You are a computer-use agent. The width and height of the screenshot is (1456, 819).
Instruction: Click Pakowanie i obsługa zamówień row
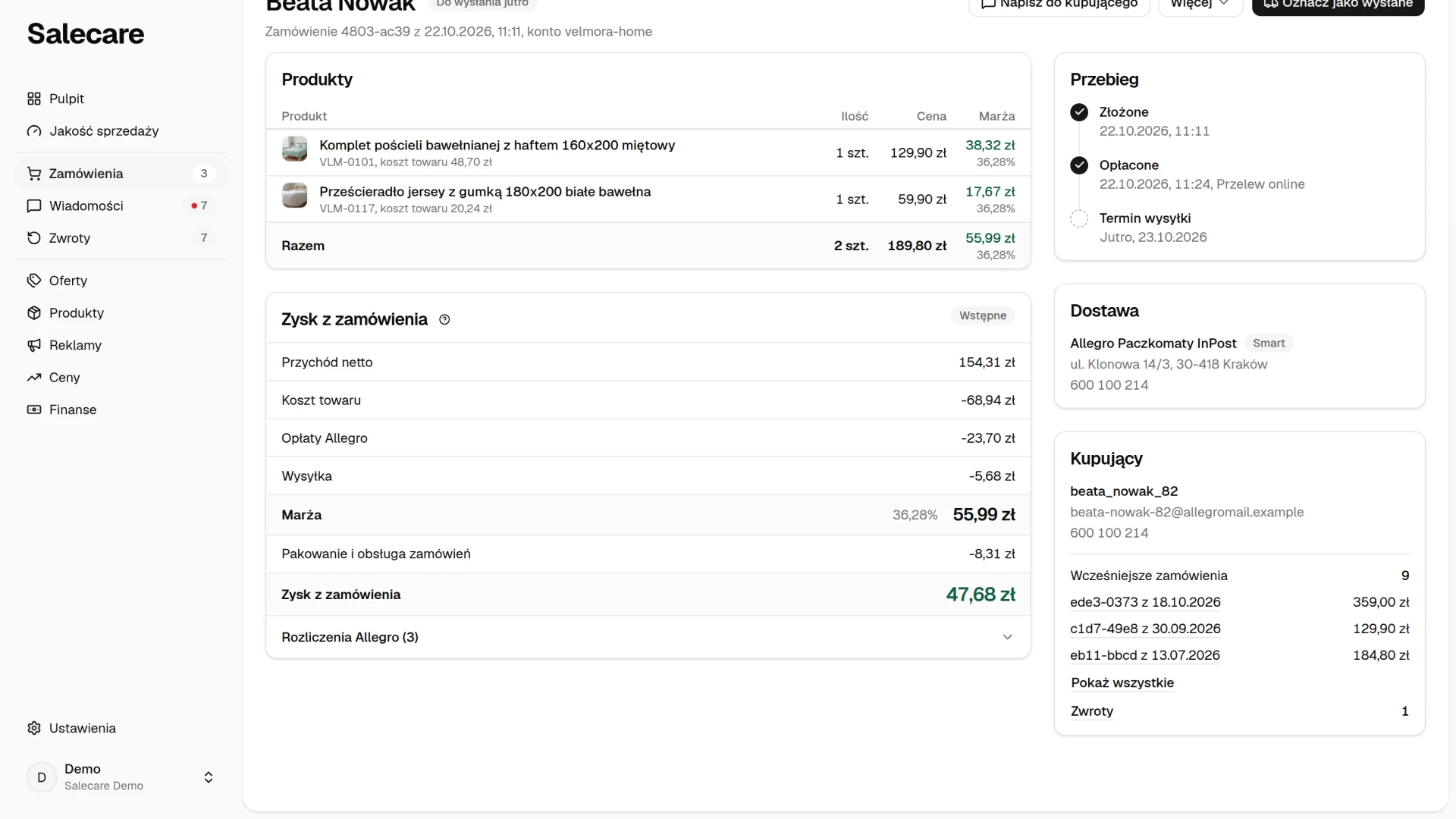click(x=648, y=554)
